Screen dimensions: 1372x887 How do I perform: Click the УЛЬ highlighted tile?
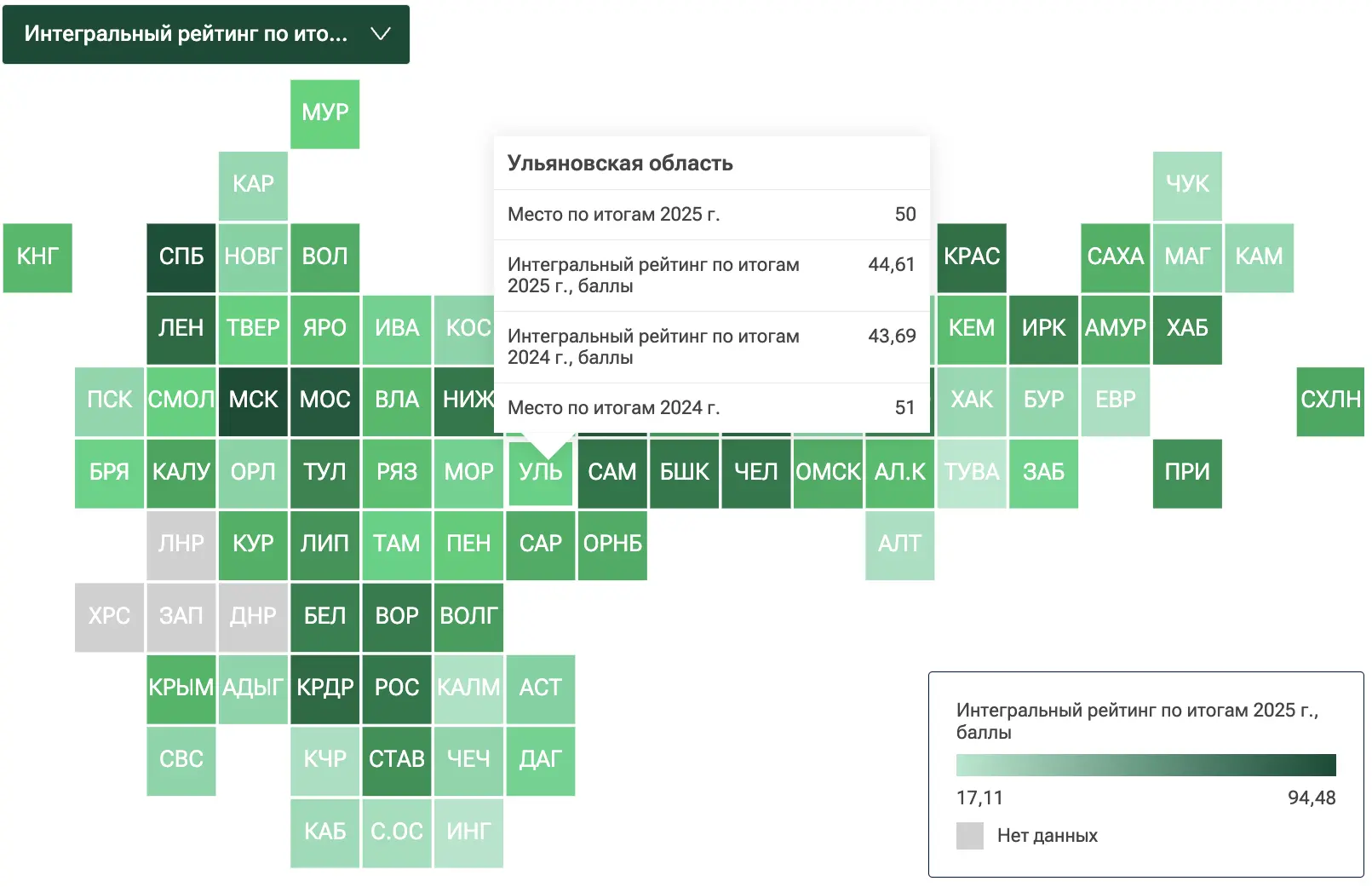click(540, 474)
